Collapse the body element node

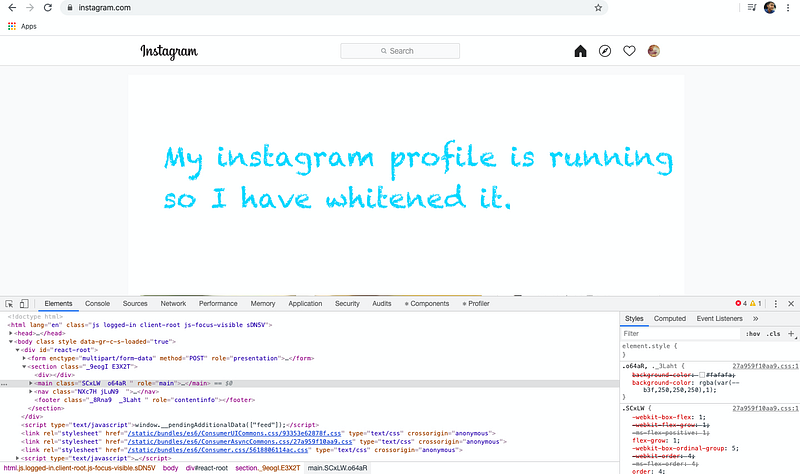11,342
